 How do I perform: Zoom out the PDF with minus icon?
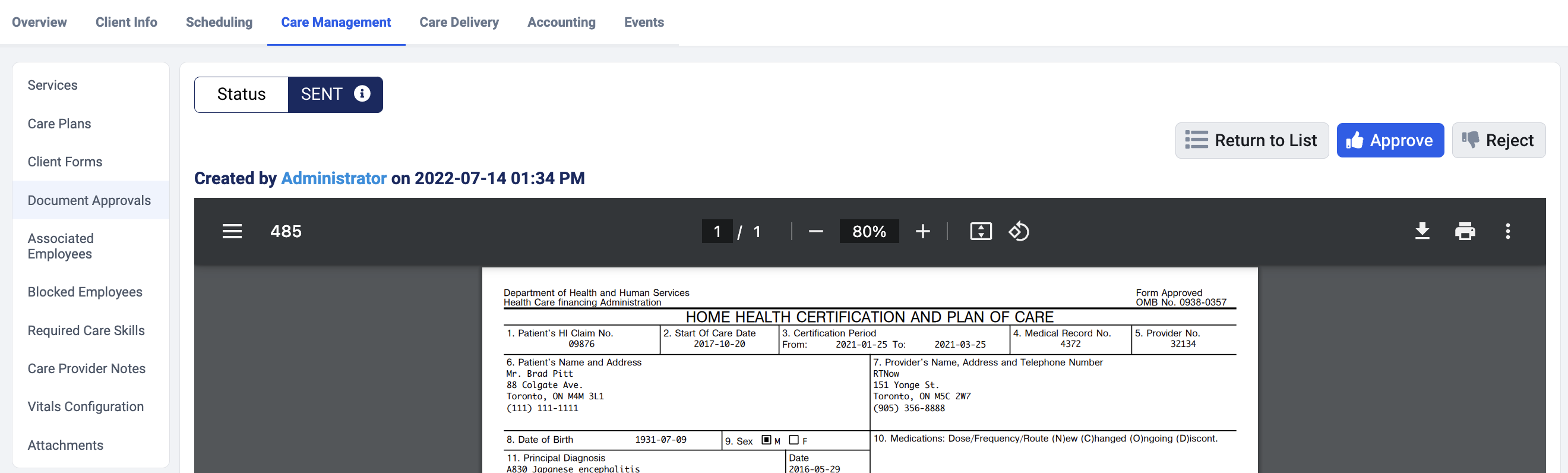tap(815, 231)
